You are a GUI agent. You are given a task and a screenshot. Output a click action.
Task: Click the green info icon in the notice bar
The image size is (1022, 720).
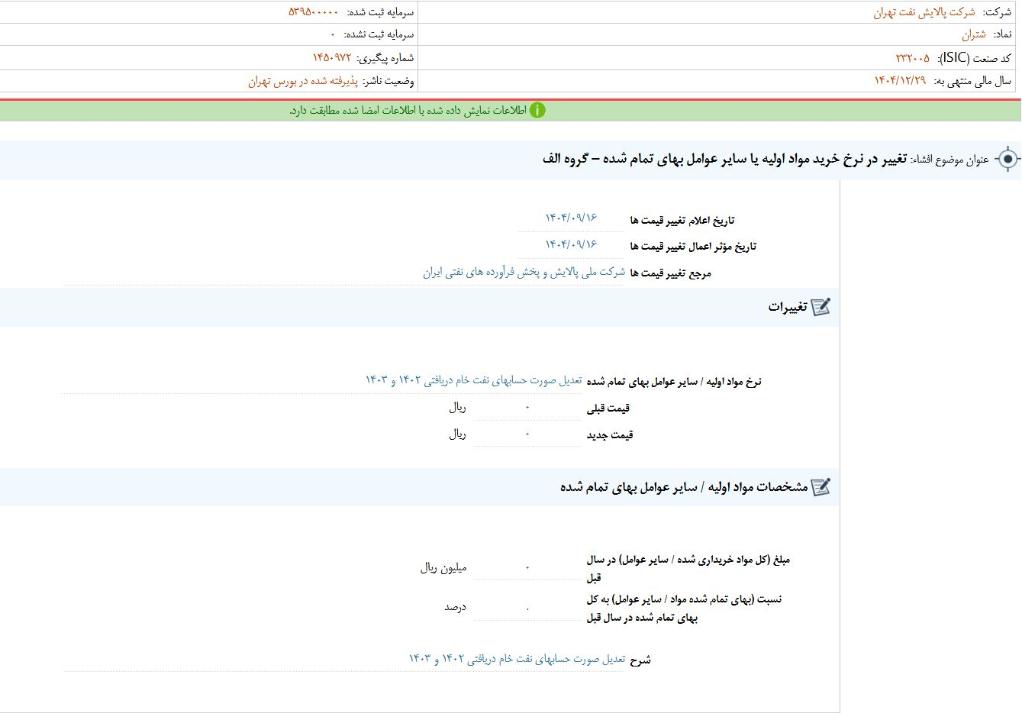point(538,110)
